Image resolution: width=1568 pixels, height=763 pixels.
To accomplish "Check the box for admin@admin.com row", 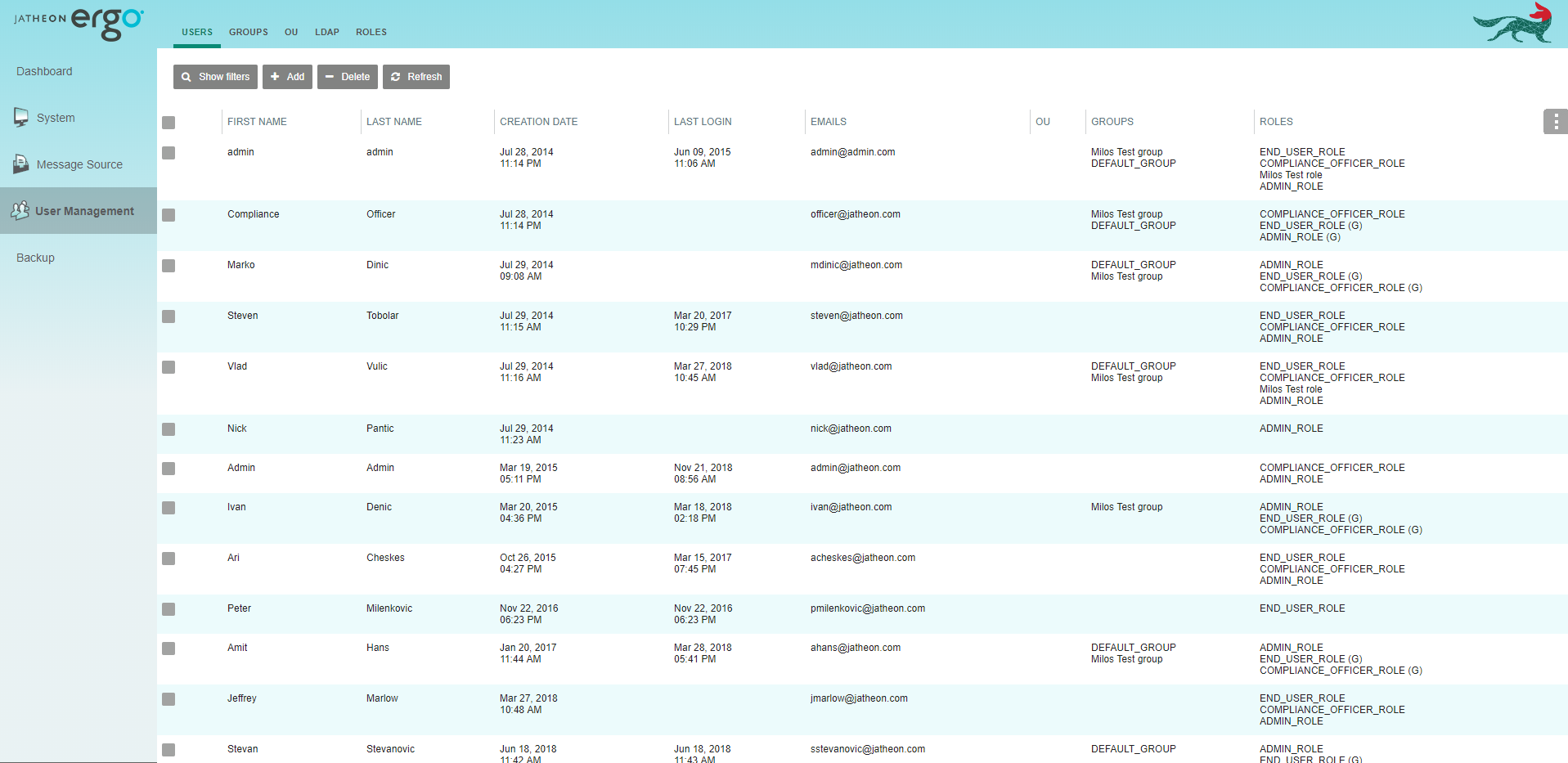I will tap(168, 153).
